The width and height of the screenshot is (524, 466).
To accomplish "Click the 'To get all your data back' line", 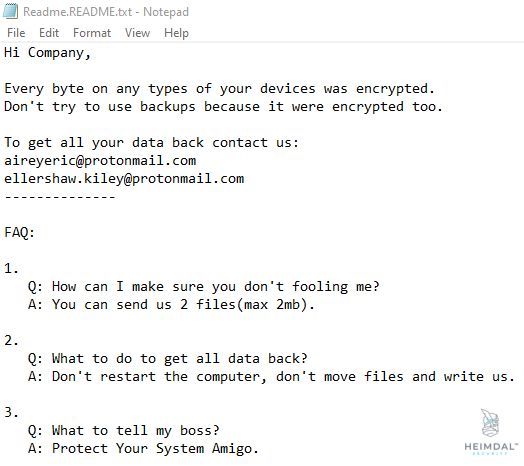I will click(x=151, y=143).
